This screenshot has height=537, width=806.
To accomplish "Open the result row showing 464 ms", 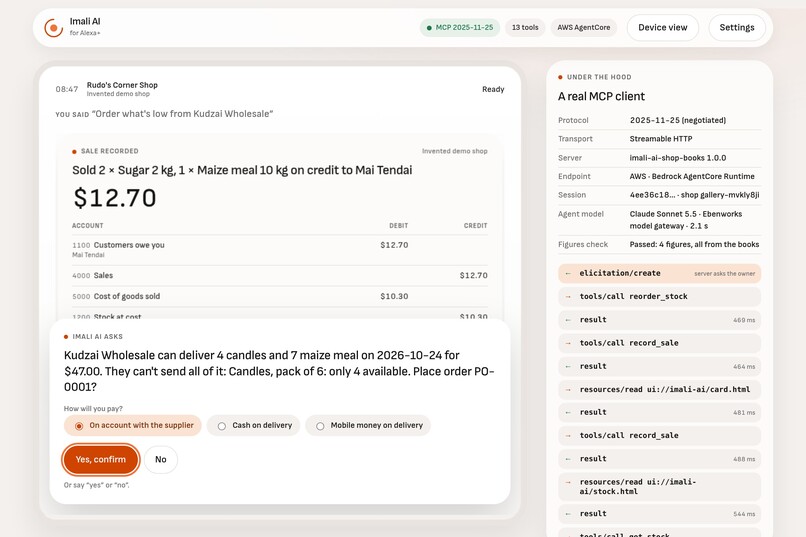I will pos(660,366).
